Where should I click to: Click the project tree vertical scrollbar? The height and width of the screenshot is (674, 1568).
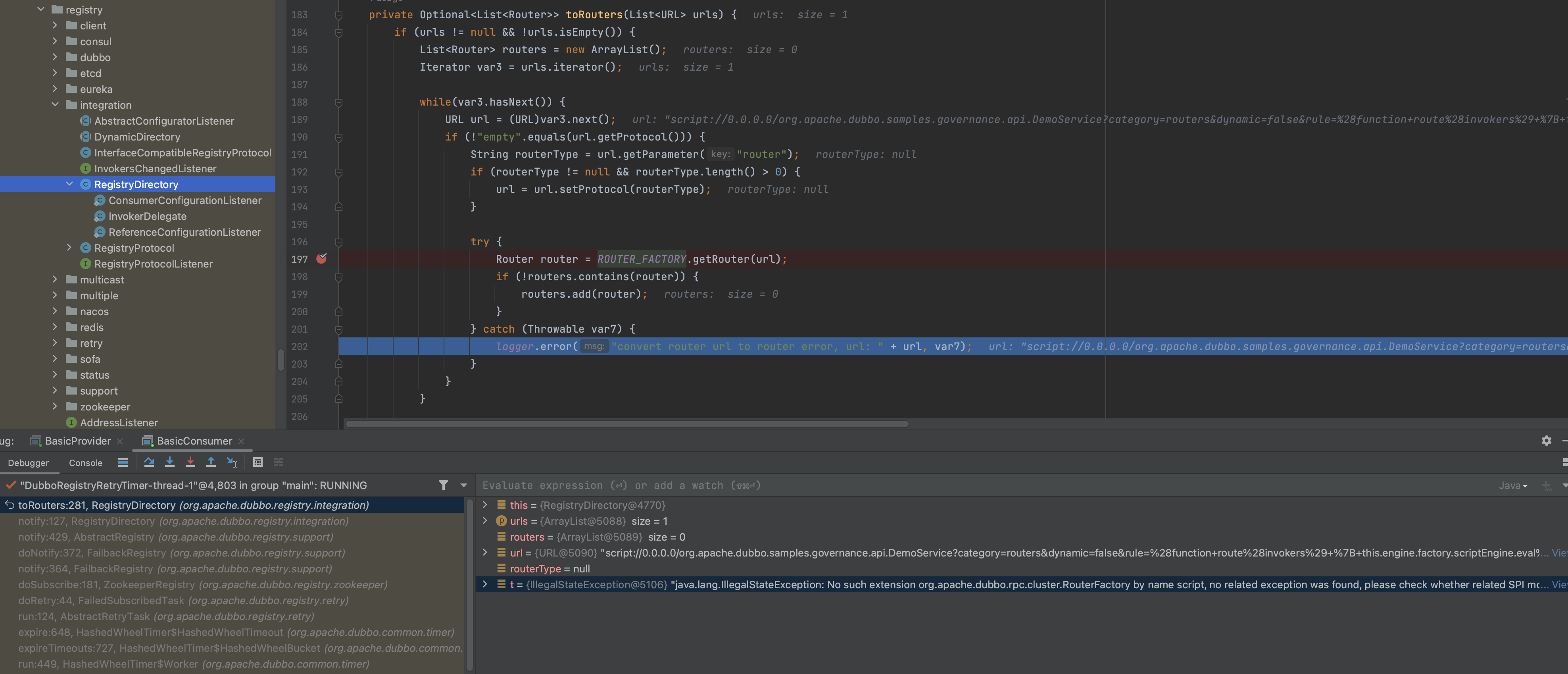(281, 359)
